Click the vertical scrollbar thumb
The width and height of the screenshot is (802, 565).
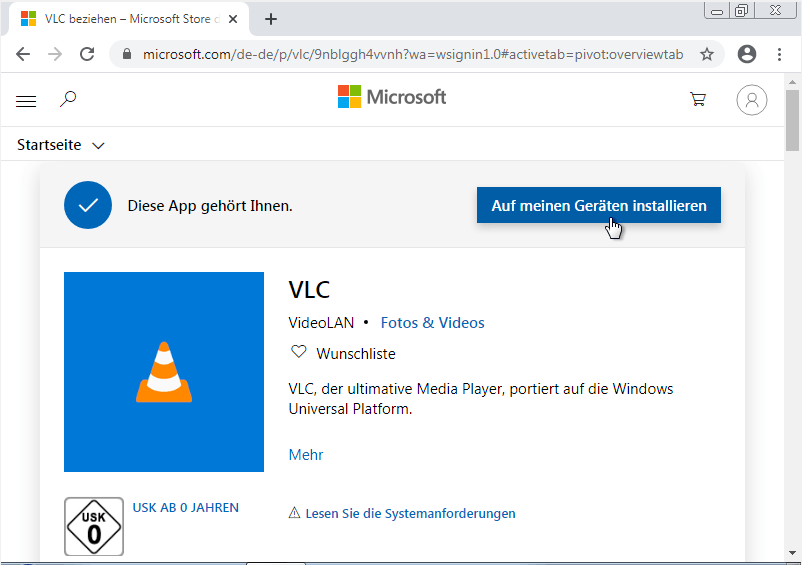point(792,121)
